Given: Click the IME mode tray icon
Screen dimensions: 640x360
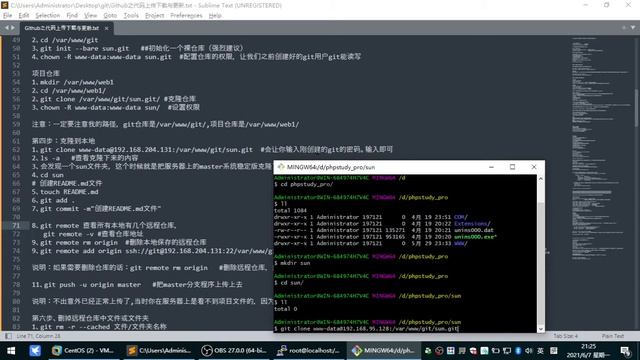Looking at the screenshot, I should click(x=554, y=351).
